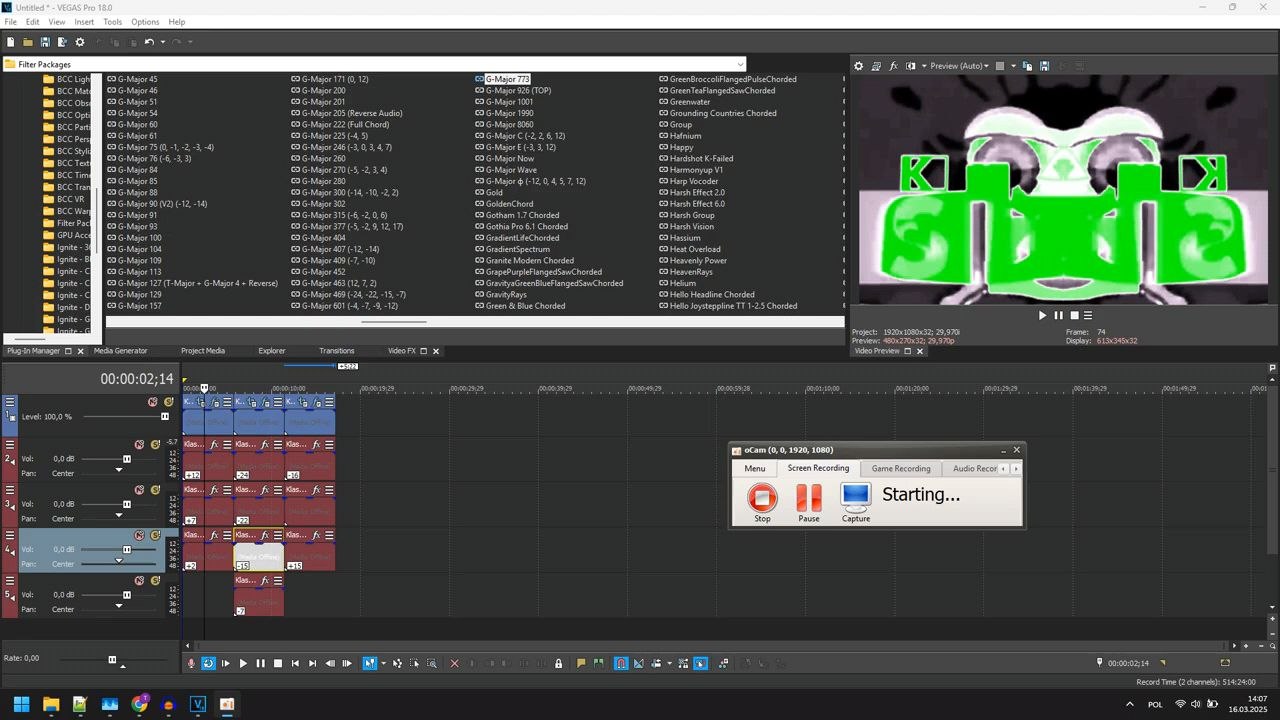
Task: Click Capture button in oCam
Action: point(855,503)
